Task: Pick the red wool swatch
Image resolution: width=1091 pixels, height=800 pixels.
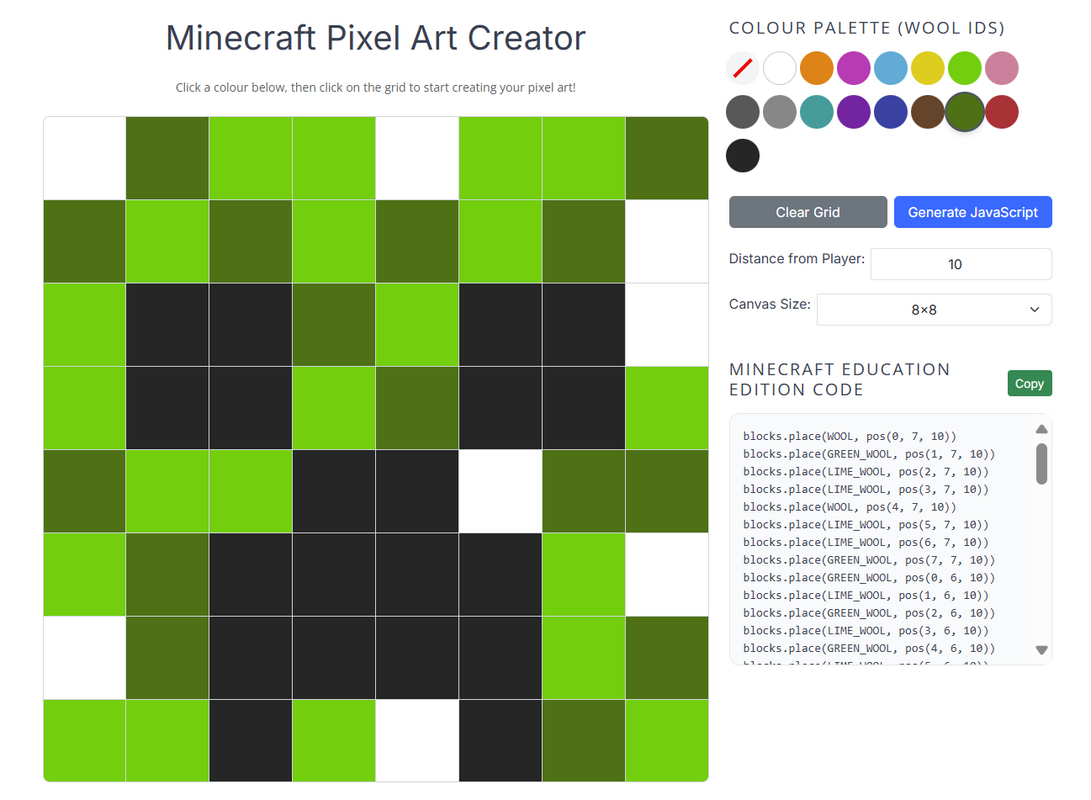Action: [1002, 112]
